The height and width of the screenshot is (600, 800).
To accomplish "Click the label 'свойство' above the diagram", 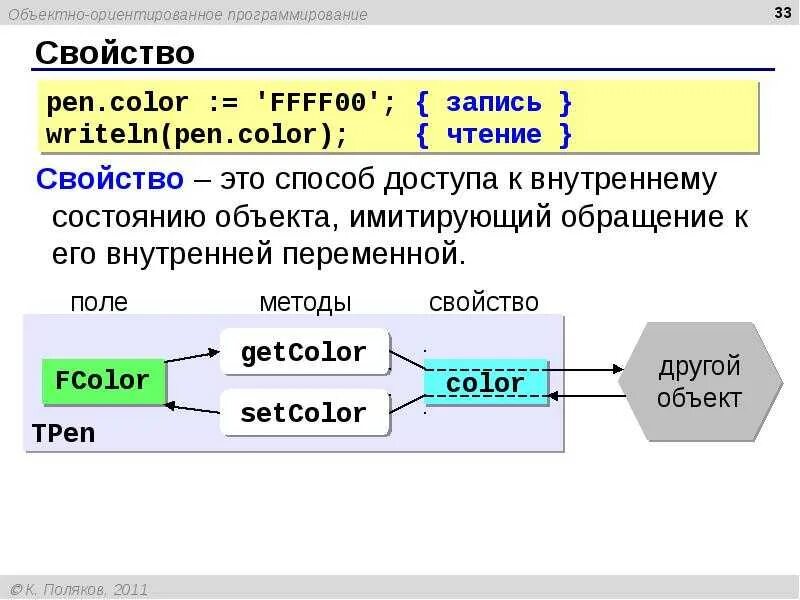I will [x=484, y=303].
